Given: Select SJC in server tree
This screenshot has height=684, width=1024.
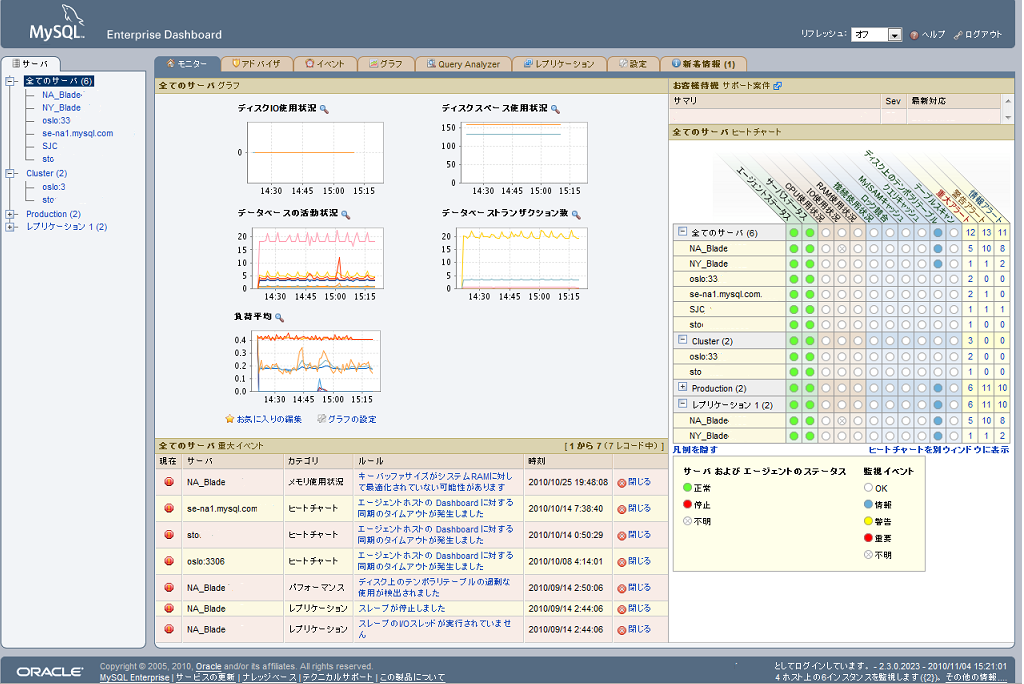Looking at the screenshot, I should click(x=50, y=146).
